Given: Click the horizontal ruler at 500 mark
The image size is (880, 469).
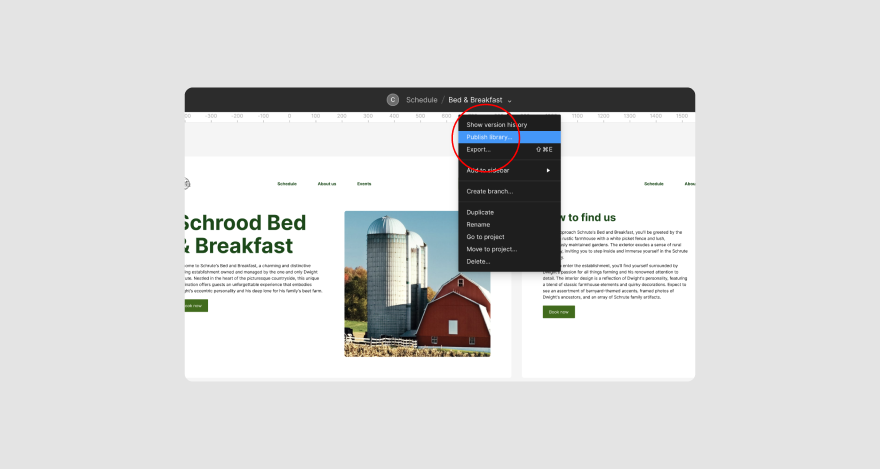Looking at the screenshot, I should point(420,117).
